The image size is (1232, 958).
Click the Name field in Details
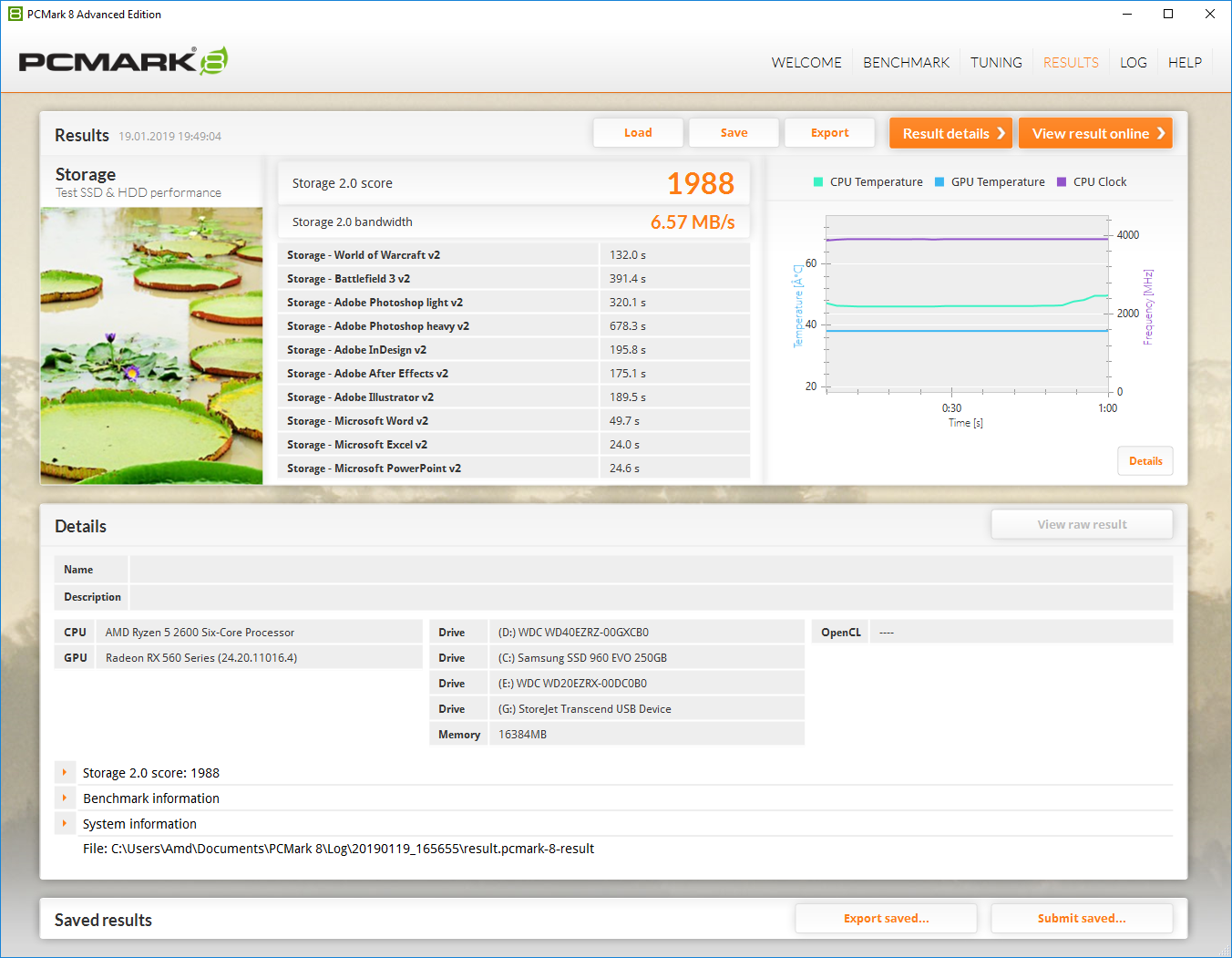coord(651,570)
